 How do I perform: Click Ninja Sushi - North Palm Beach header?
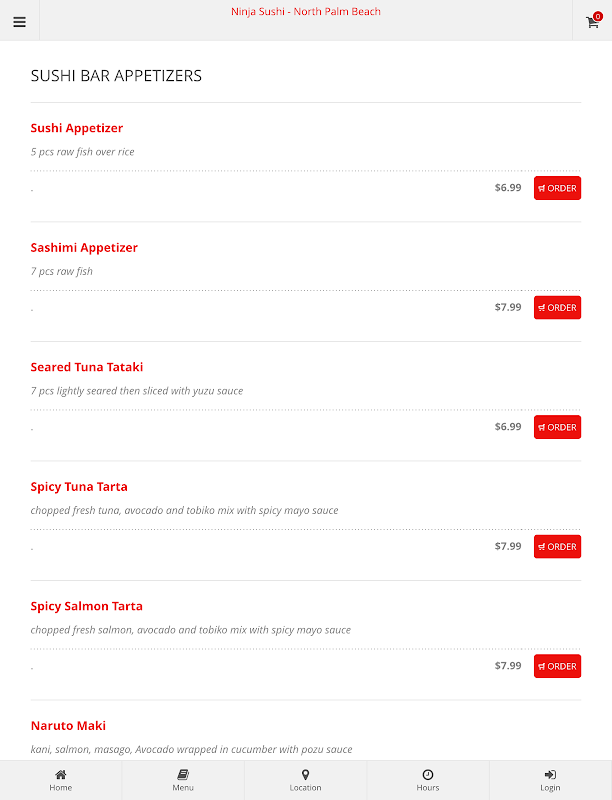(x=306, y=12)
